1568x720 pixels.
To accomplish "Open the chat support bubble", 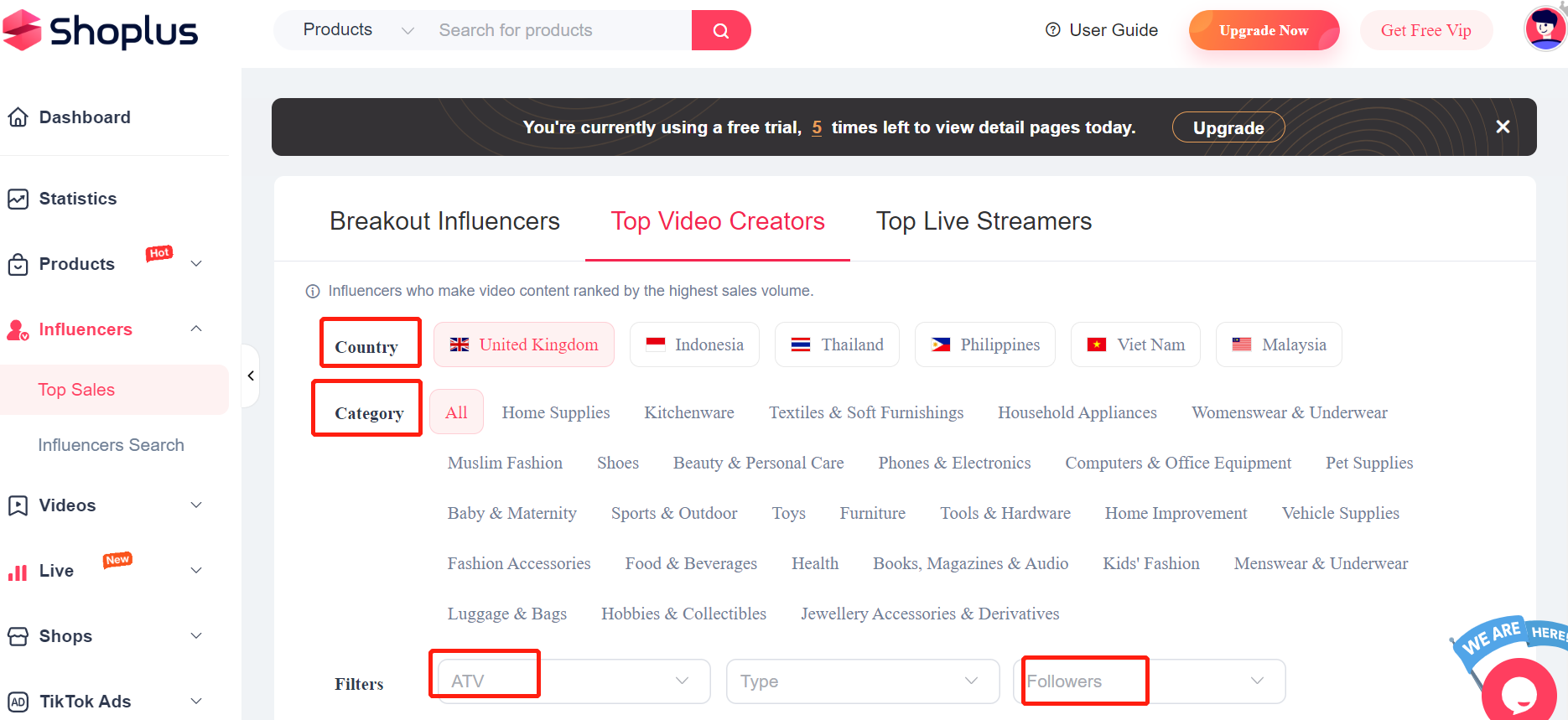I will tap(1519, 692).
